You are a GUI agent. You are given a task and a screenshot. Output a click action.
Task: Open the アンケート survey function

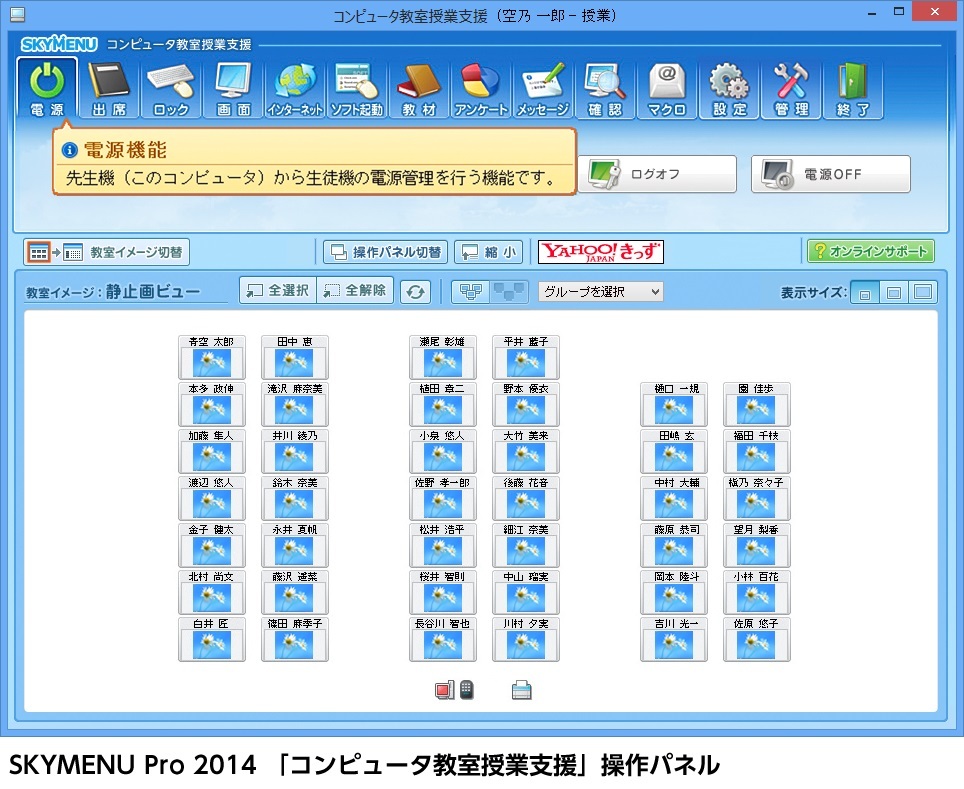[481, 89]
